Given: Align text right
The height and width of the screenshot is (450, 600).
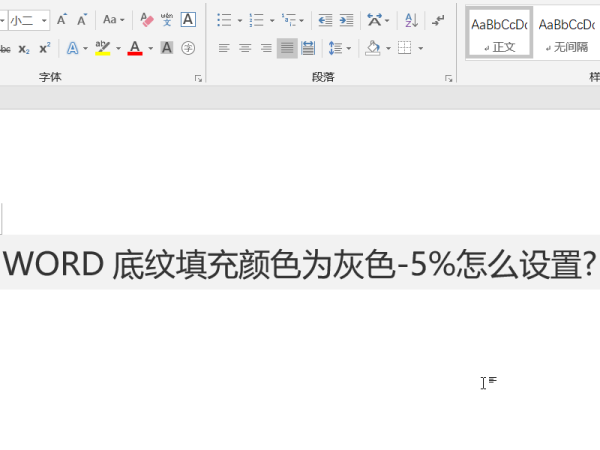Looking at the screenshot, I should point(266,48).
